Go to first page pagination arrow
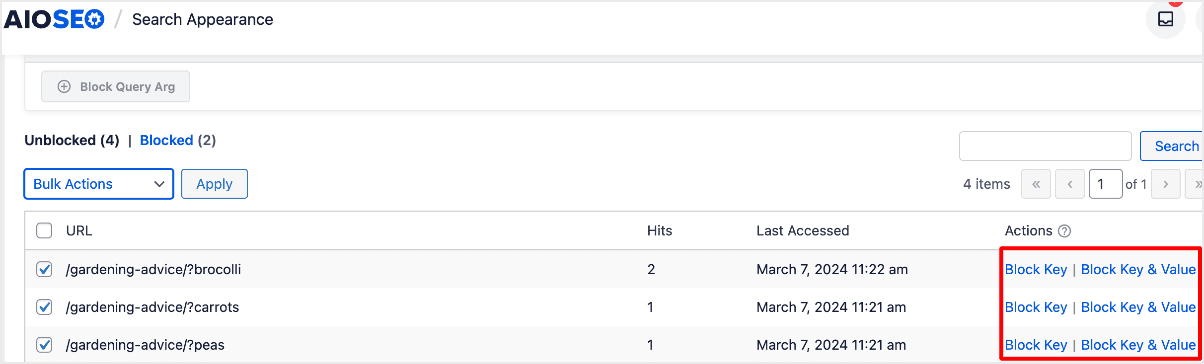Image resolution: width=1204 pixels, height=364 pixels. pyautogui.click(x=1036, y=184)
